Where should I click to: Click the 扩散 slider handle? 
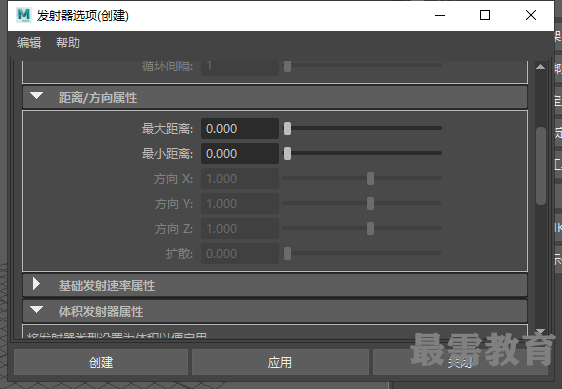[287, 253]
